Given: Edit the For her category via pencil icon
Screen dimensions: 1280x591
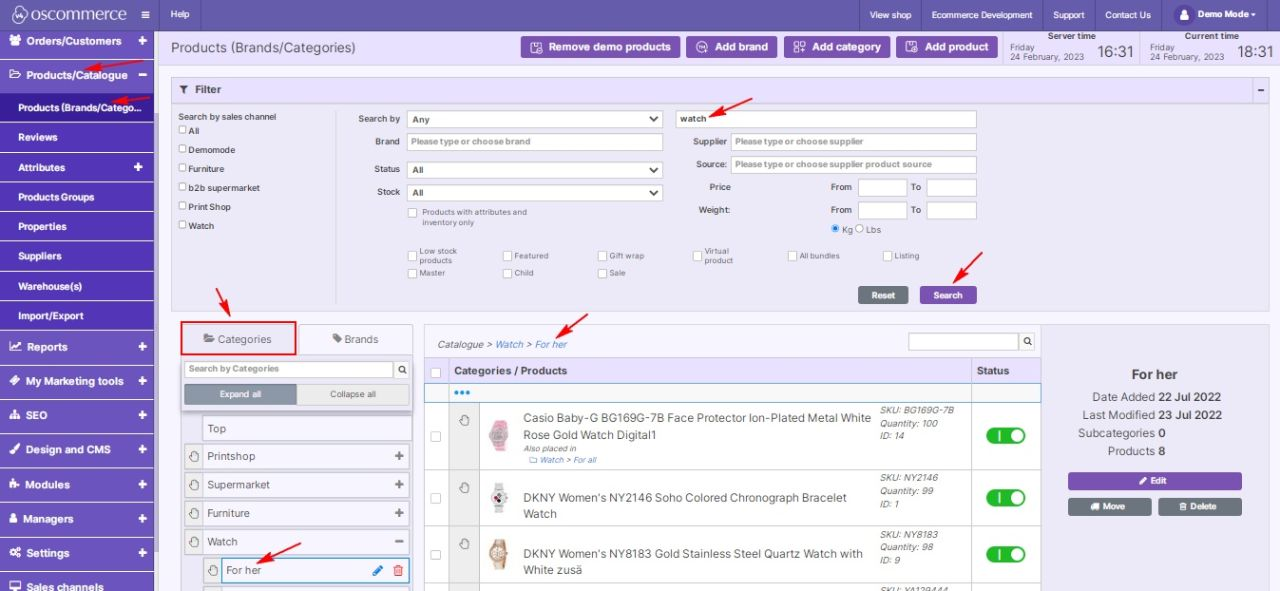Looking at the screenshot, I should [x=378, y=570].
